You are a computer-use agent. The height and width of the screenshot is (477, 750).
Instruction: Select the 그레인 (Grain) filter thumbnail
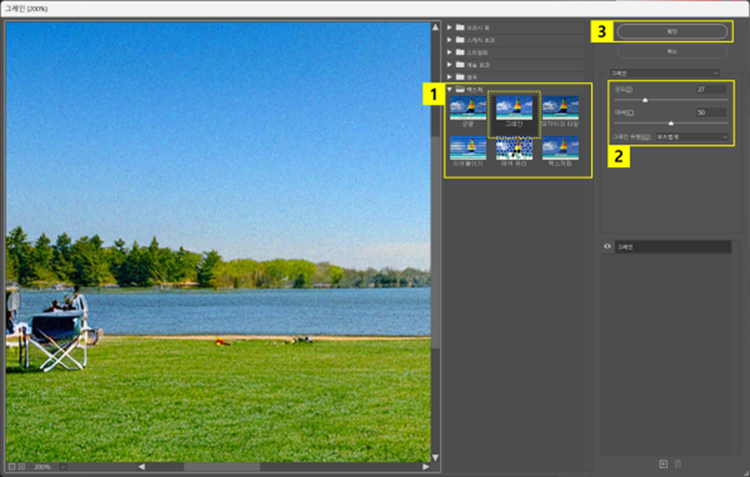514,108
